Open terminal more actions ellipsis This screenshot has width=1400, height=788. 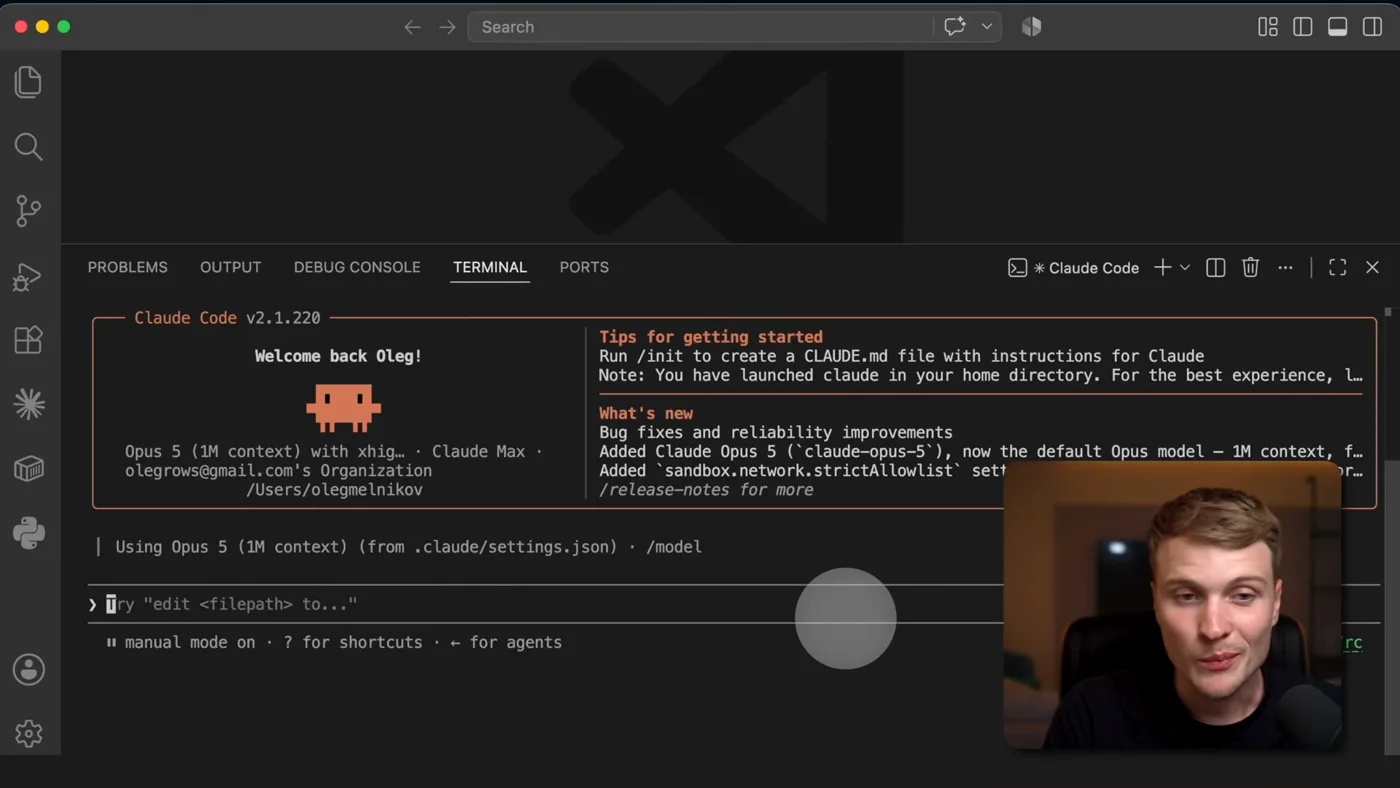coord(1285,267)
